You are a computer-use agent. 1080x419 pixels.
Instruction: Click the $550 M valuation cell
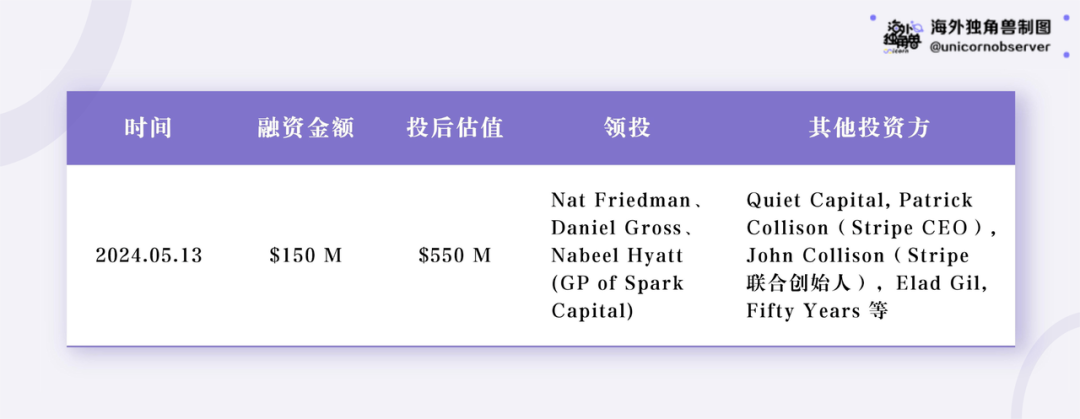pos(455,256)
